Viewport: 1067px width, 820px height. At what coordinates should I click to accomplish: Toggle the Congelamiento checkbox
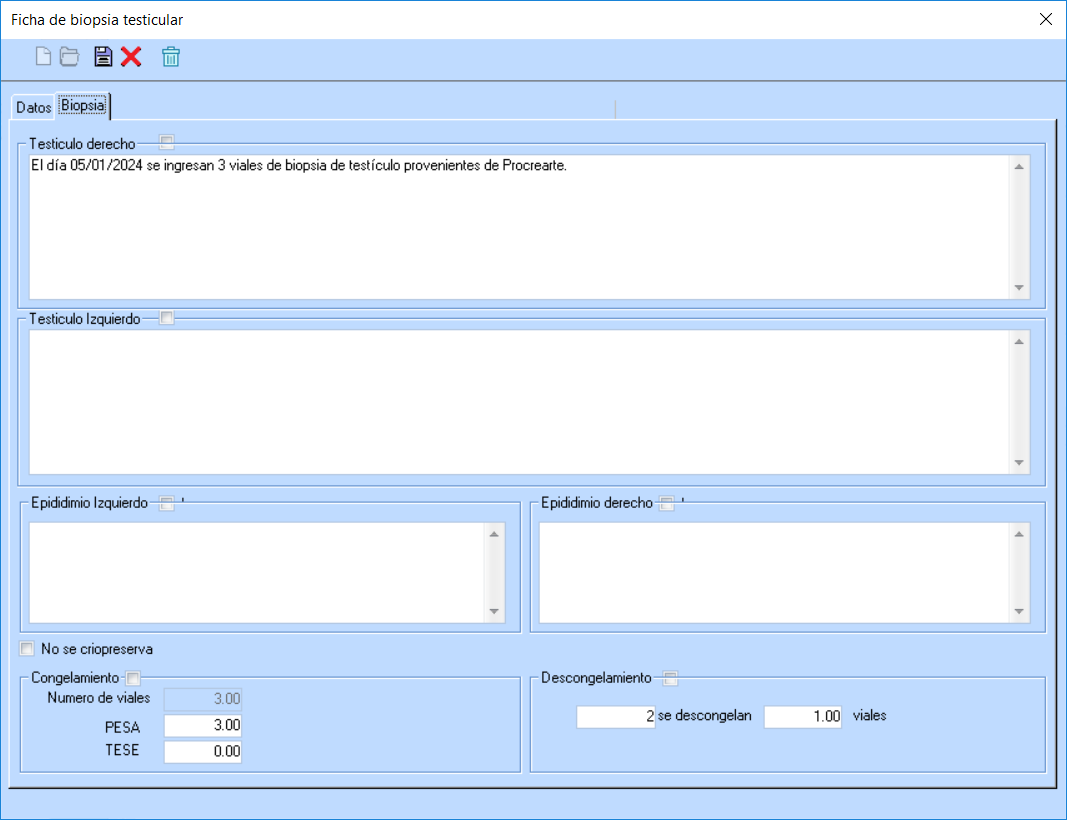133,678
